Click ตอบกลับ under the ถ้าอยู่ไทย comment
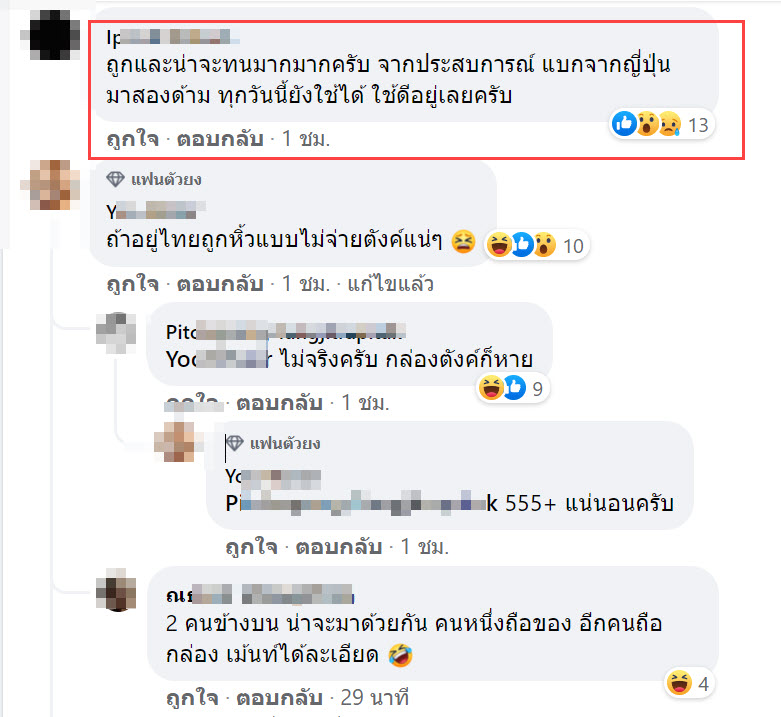The width and height of the screenshot is (781, 717). (220, 283)
